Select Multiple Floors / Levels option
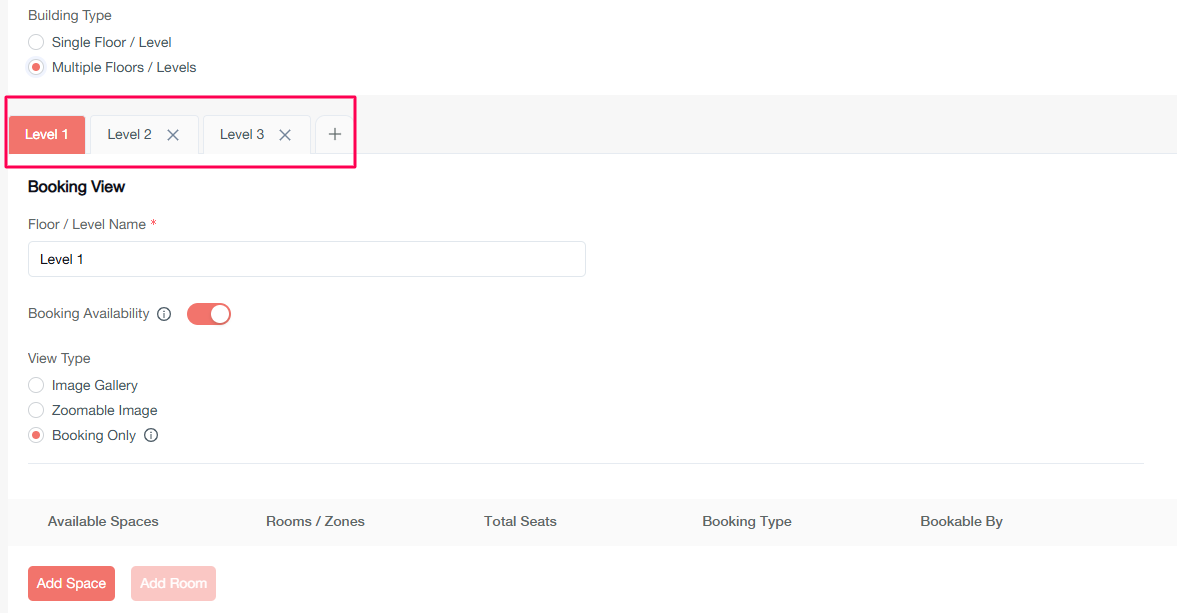The width and height of the screenshot is (1177, 613). 36,68
